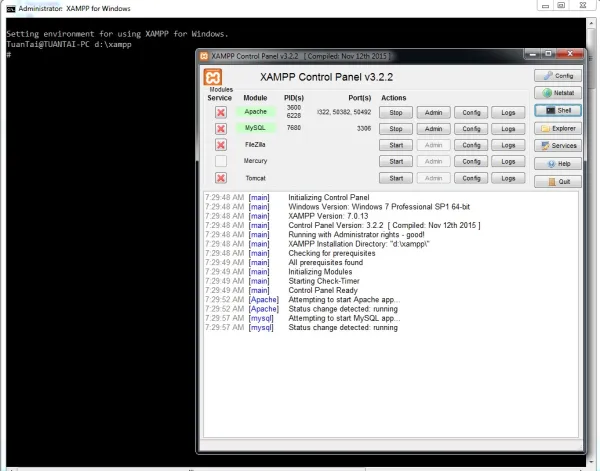Open Help in XAMPP Control Panel

[558, 163]
